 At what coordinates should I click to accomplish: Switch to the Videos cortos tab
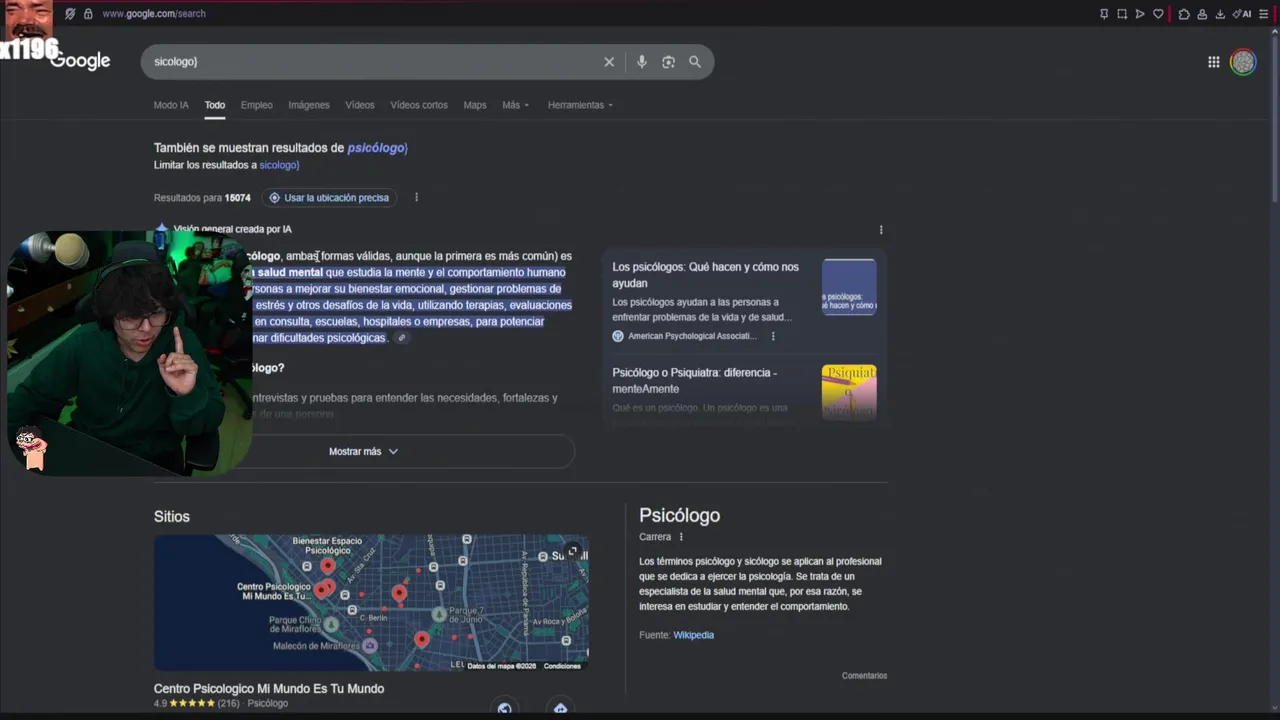tap(419, 105)
